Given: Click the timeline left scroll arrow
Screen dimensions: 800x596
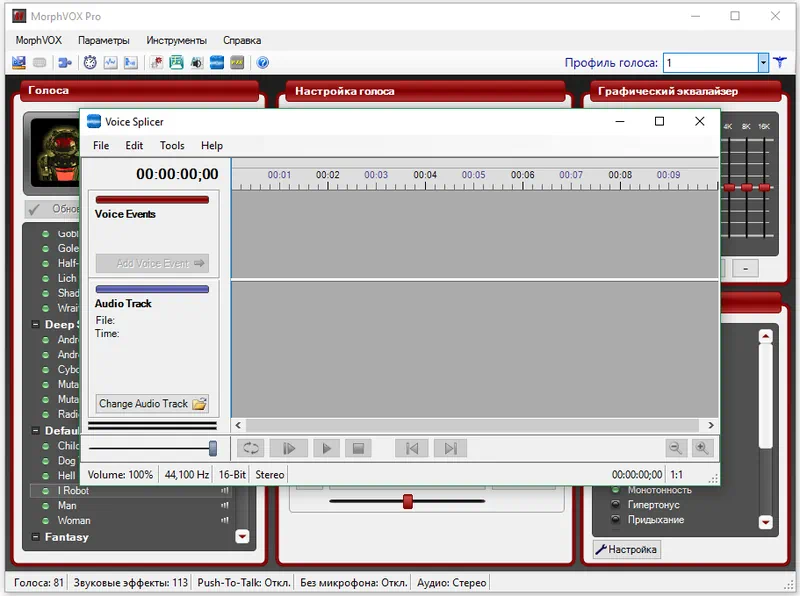Looking at the screenshot, I should tap(238, 425).
